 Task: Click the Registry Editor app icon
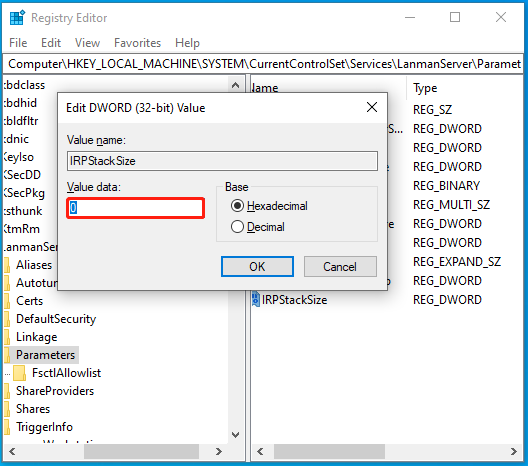[17, 18]
